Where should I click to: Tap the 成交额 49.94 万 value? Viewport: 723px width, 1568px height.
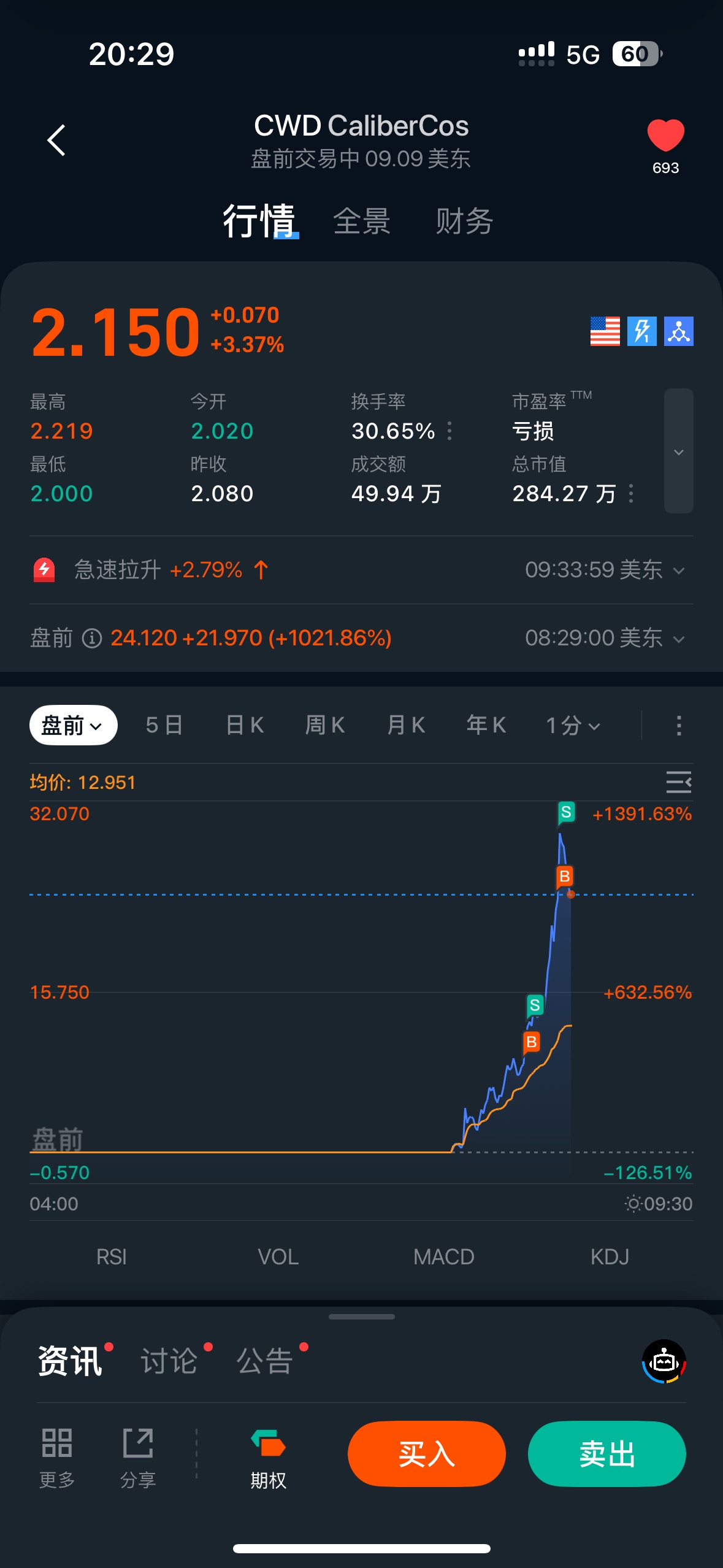396,493
